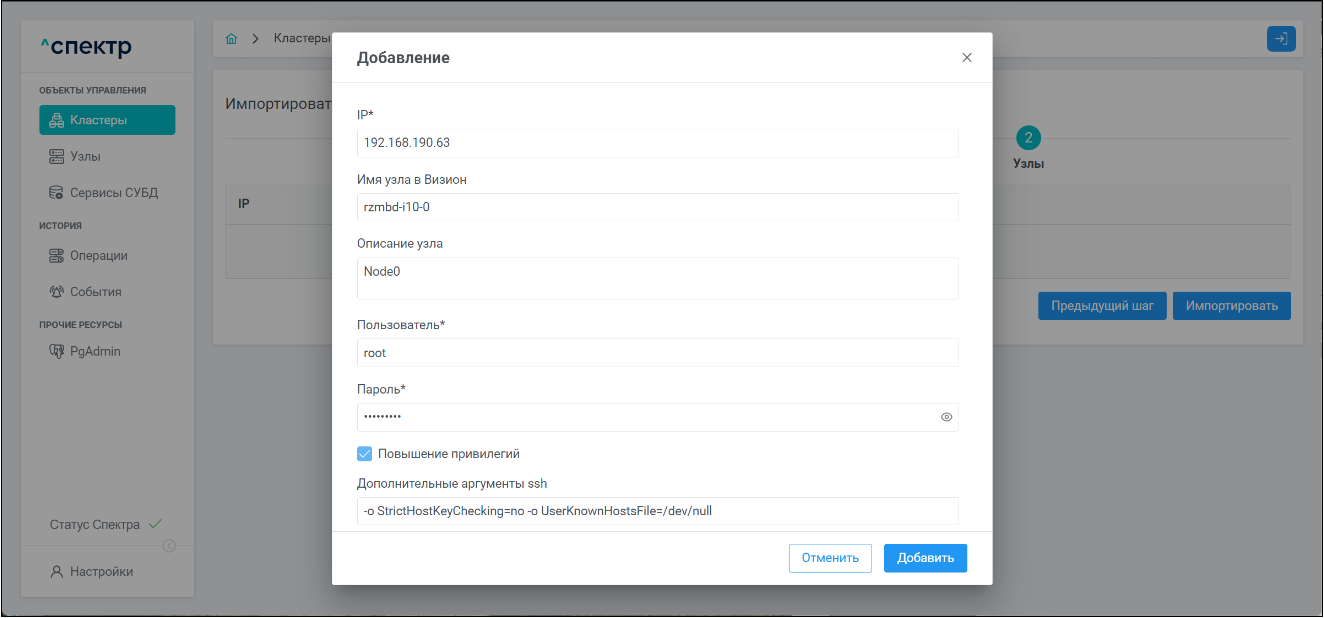1324x618 pixels.
Task: Open События in the sidebar
Action: [95, 292]
